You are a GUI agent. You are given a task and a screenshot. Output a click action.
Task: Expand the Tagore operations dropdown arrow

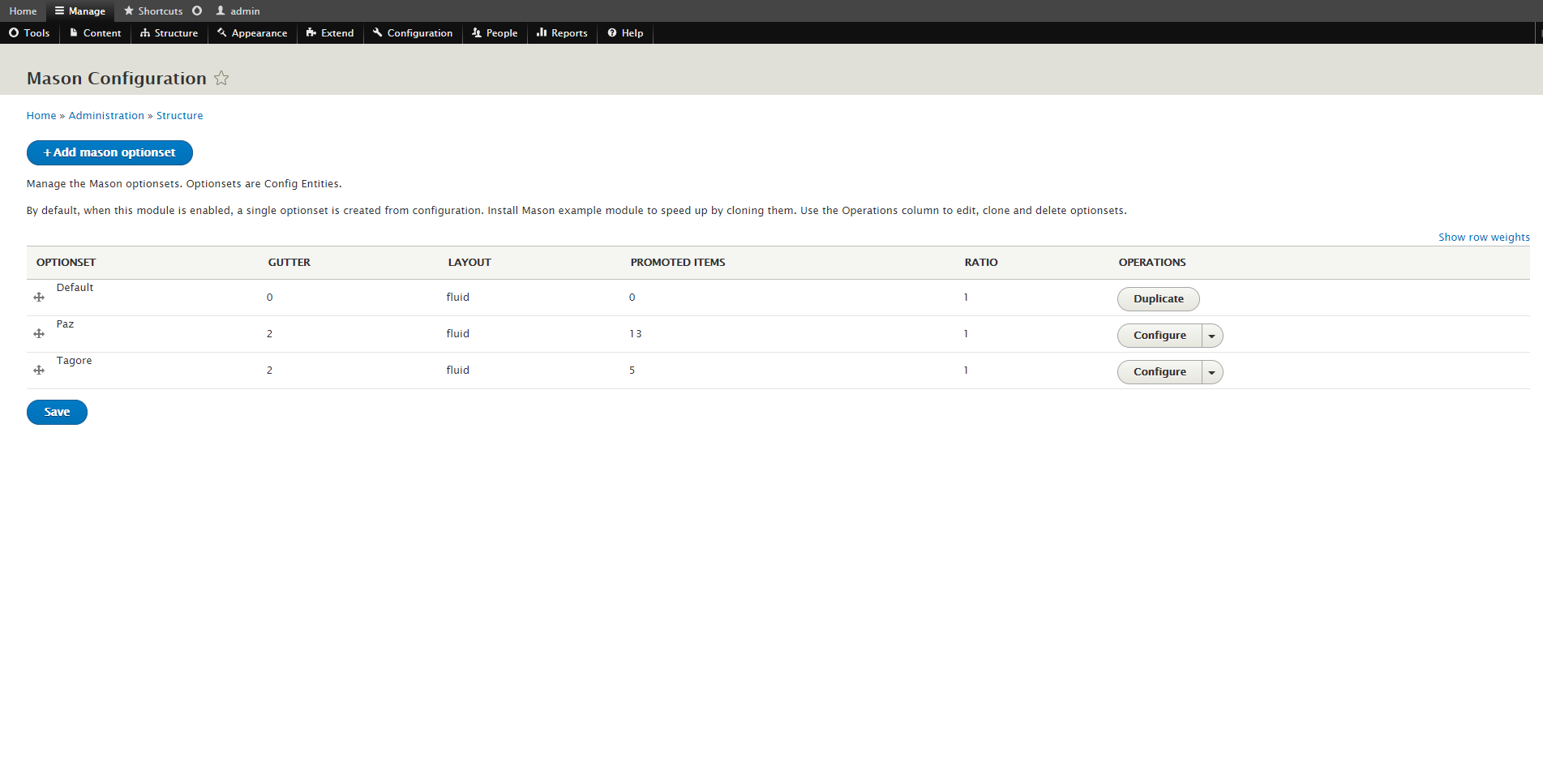[1211, 372]
